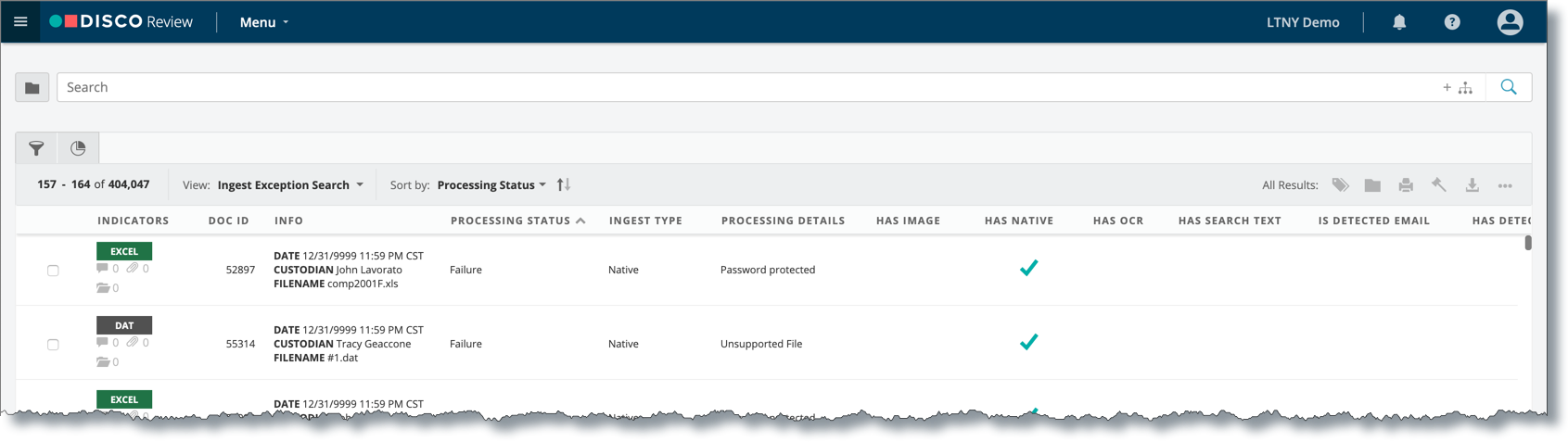1568x442 pixels.
Task: Click Has Native checkmark for document 55314
Action: point(1028,342)
